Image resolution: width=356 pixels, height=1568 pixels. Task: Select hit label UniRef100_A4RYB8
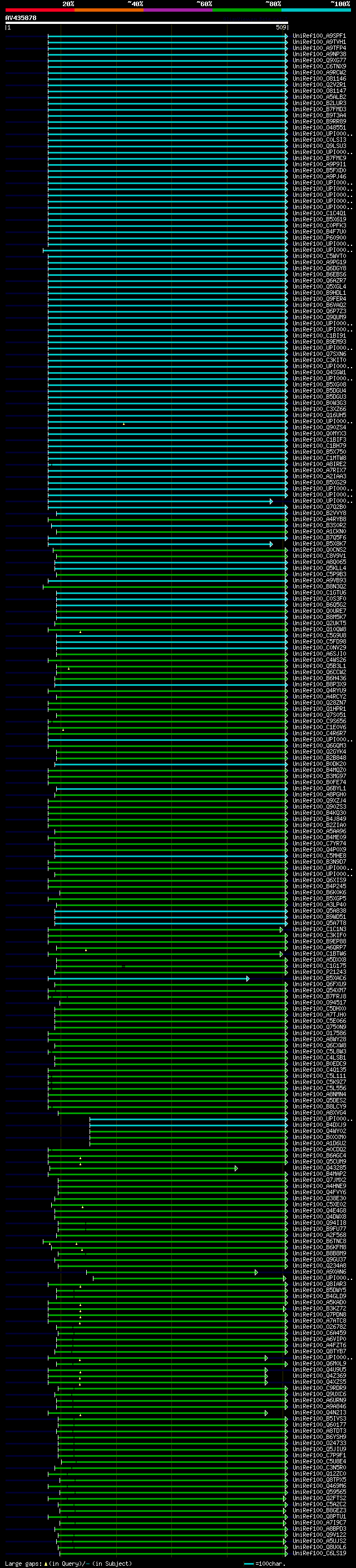[x=319, y=519]
